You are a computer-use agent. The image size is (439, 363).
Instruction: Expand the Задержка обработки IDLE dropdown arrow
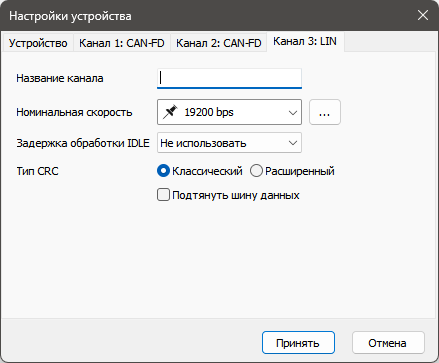pyautogui.click(x=293, y=143)
